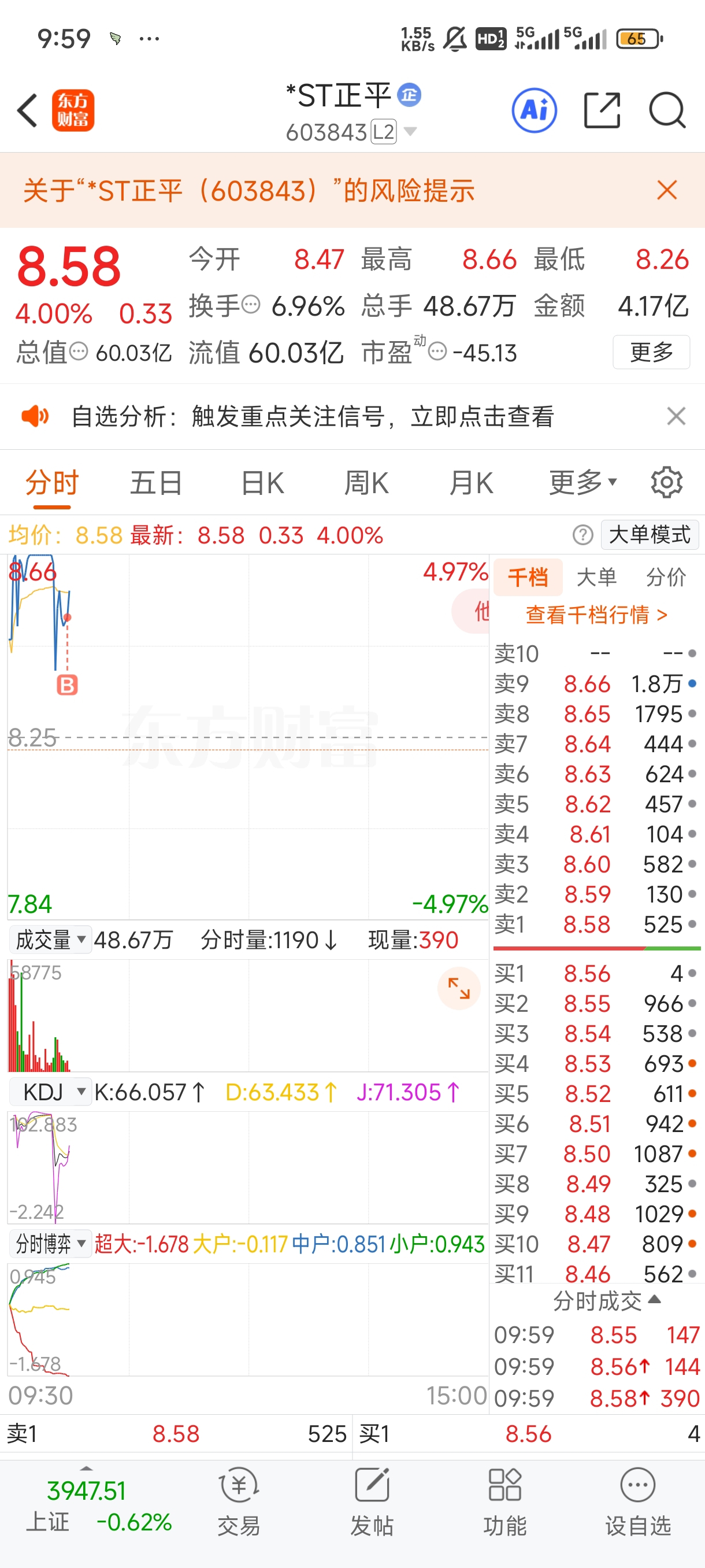Switch to the 月K tab

[472, 483]
